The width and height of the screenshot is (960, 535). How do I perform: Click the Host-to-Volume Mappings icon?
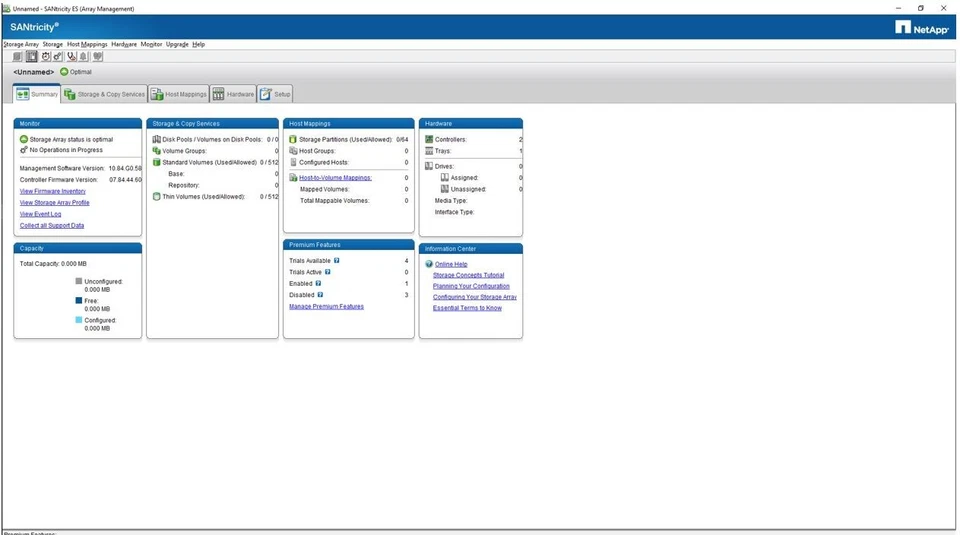[x=293, y=178]
